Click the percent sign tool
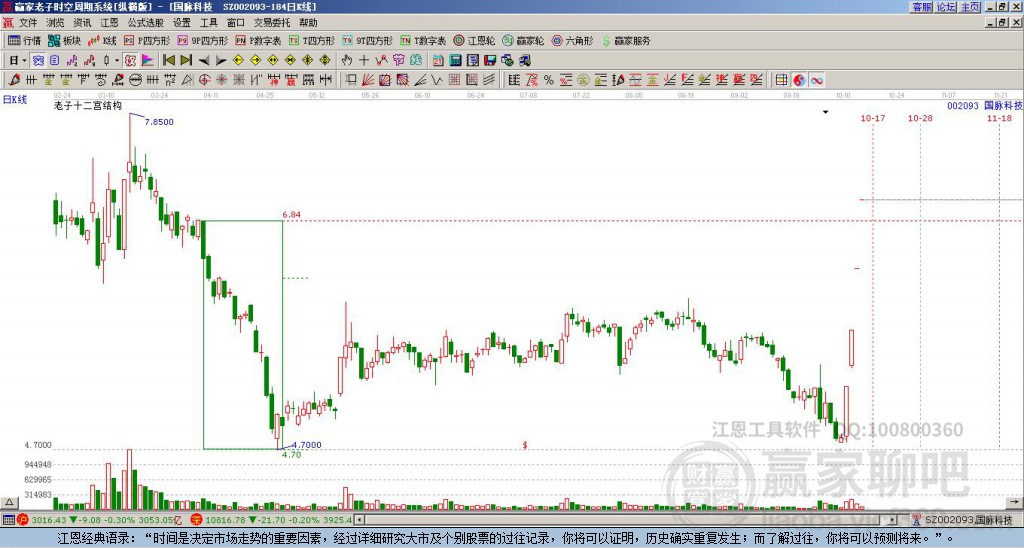Image resolution: width=1024 pixels, height=548 pixels. [549, 80]
